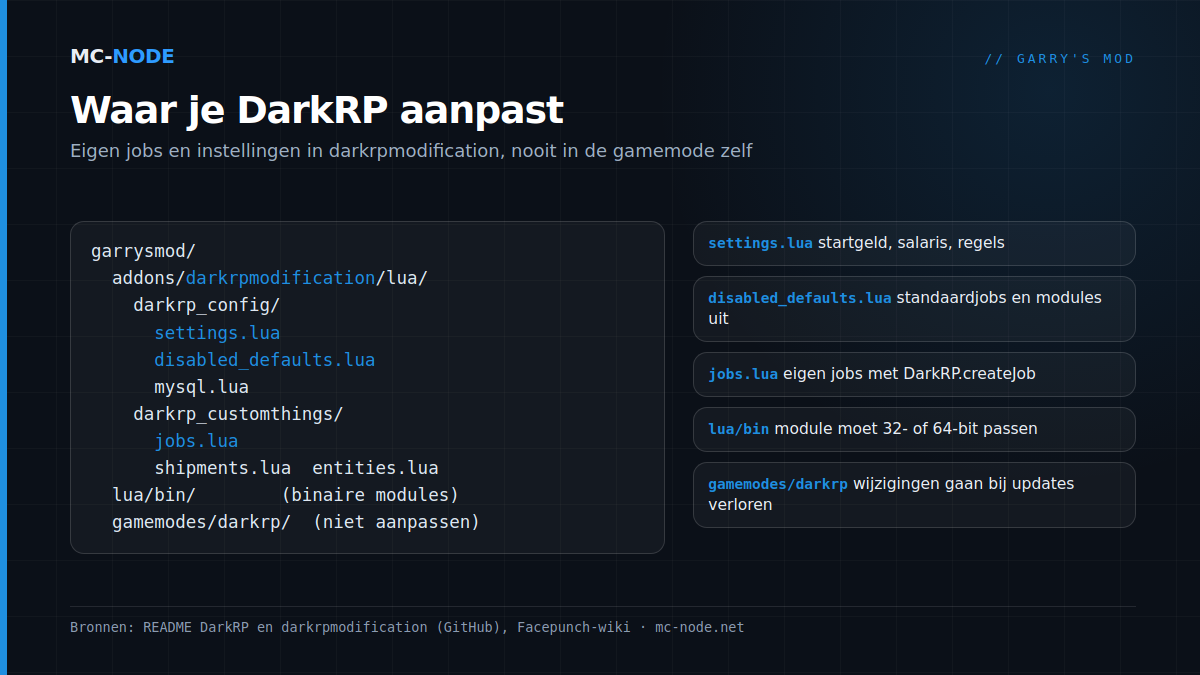1200x675 pixels.
Task: Click the 'darkrp_customthings/' folder line
Action: coord(238,413)
